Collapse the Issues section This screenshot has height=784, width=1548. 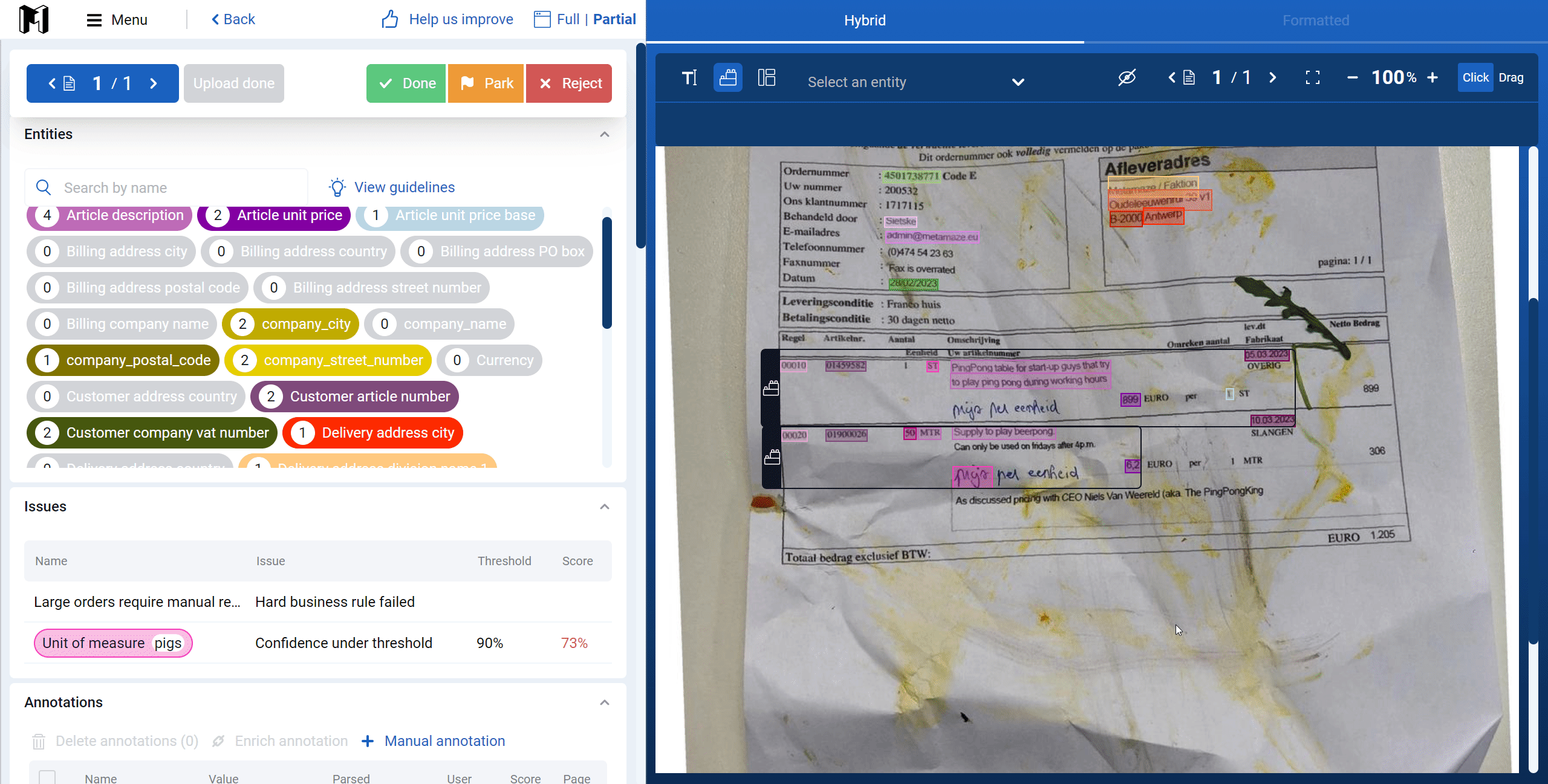click(604, 507)
